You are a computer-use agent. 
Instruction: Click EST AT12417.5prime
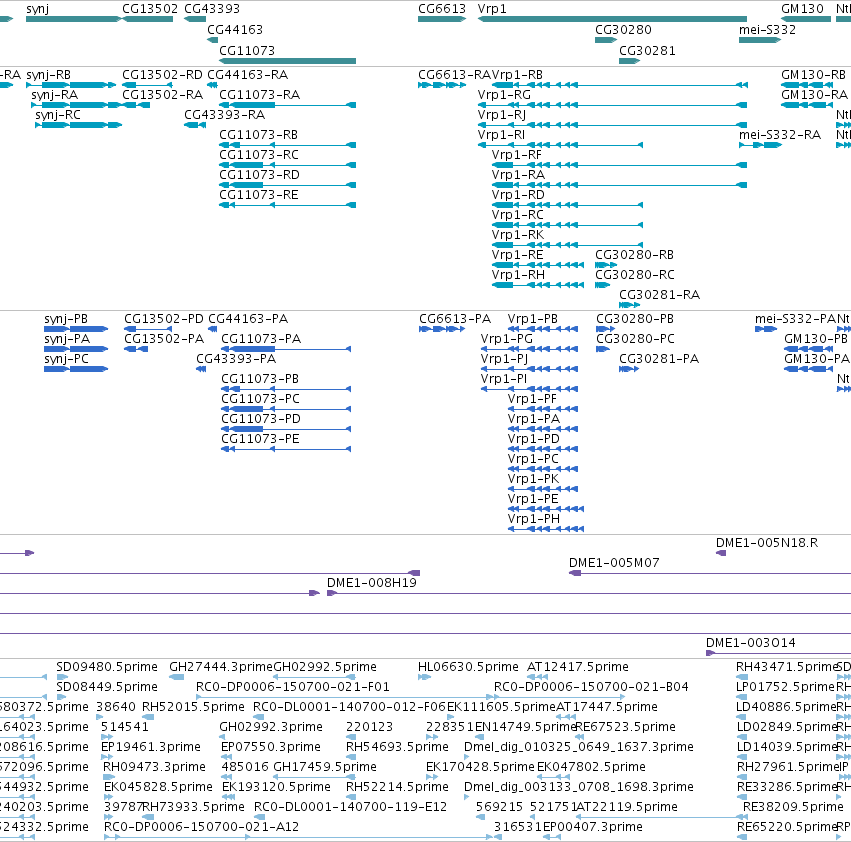tap(577, 667)
